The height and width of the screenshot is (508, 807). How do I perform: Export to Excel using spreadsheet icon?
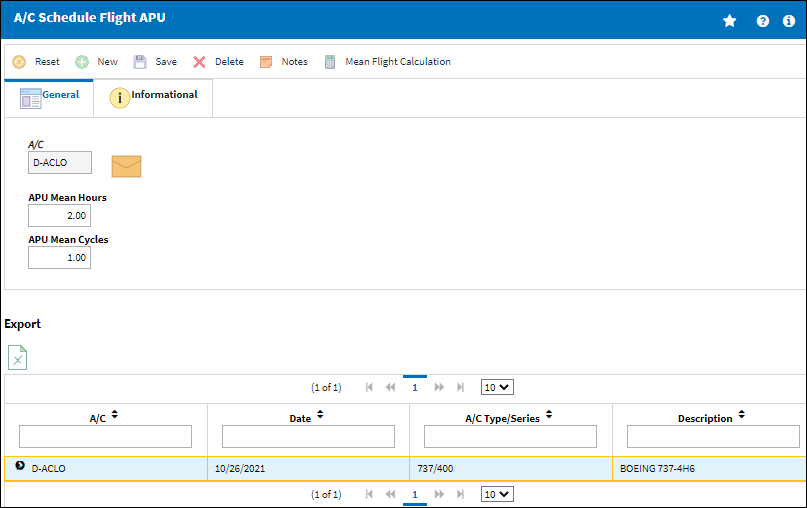17,358
